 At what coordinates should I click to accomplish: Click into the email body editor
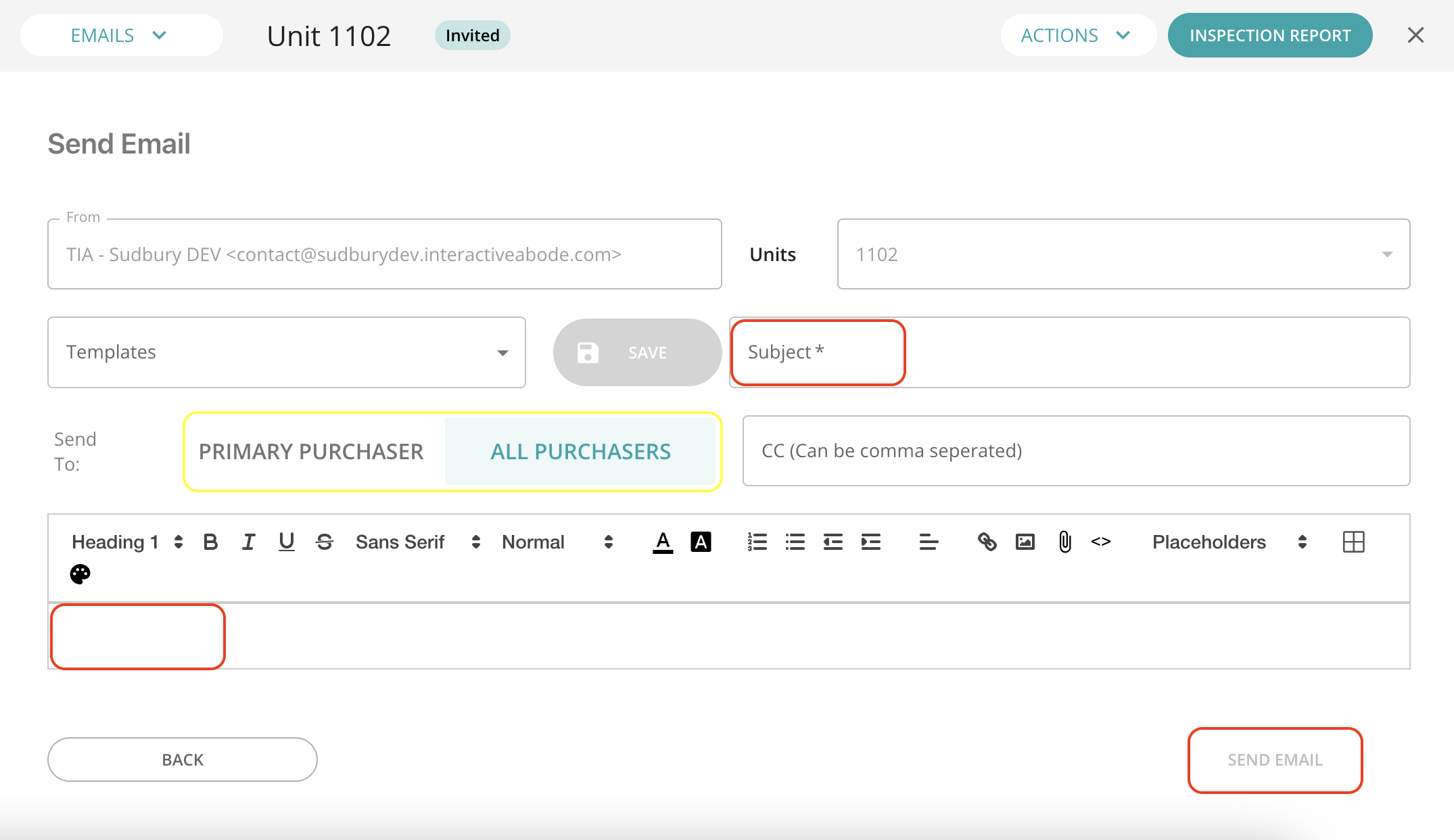[x=729, y=636]
